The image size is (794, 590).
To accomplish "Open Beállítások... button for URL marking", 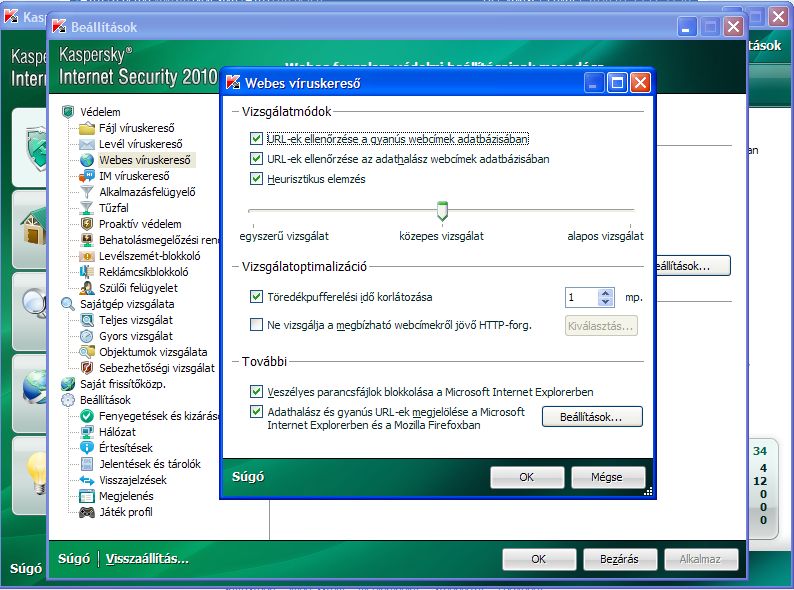I will (592, 417).
